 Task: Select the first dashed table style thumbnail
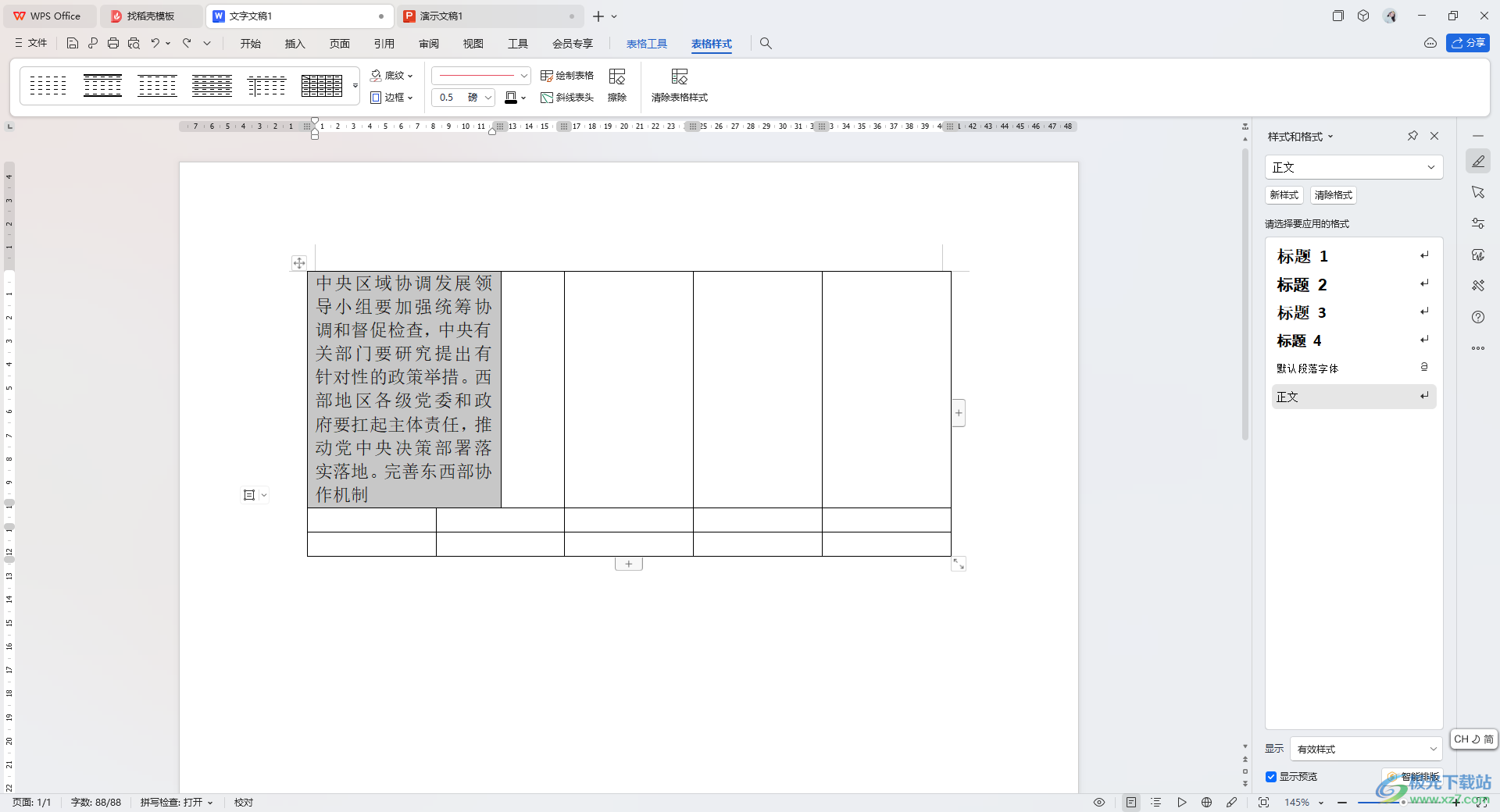tap(48, 85)
